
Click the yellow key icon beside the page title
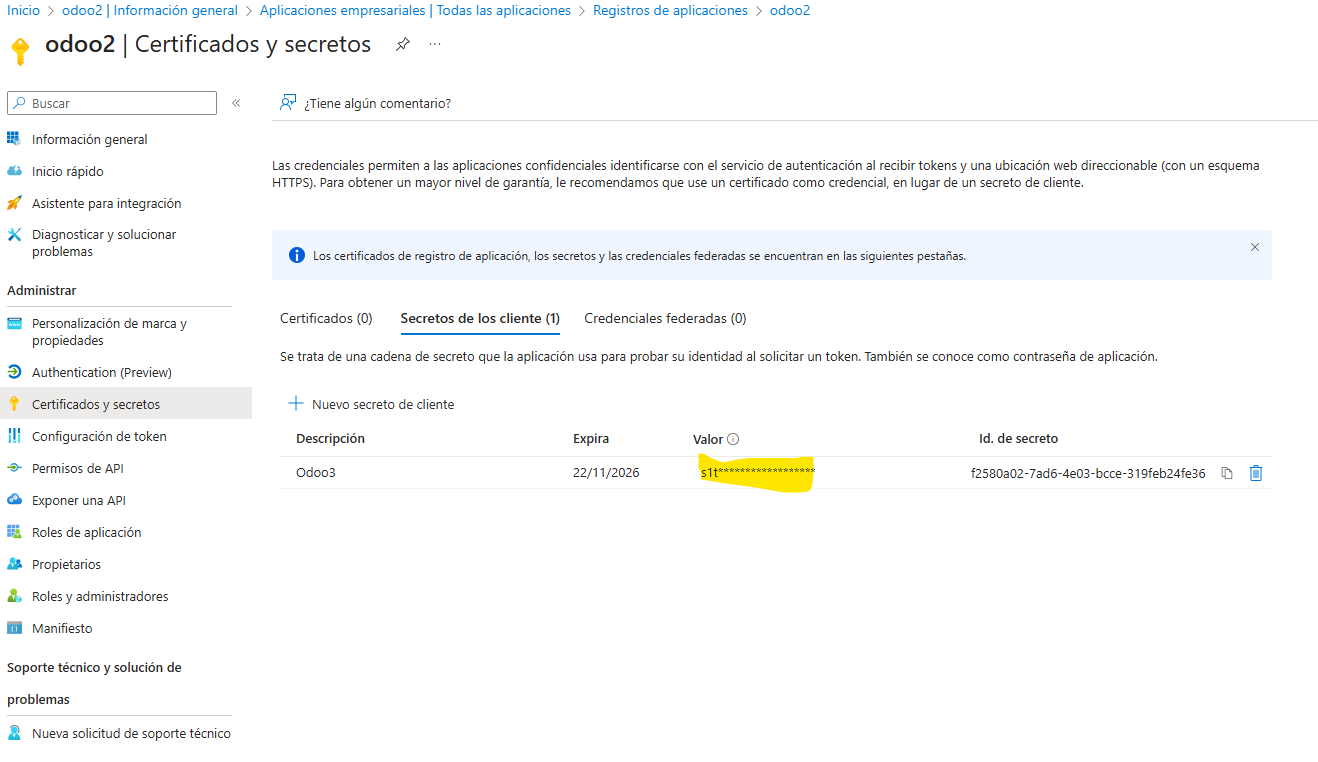(x=20, y=50)
